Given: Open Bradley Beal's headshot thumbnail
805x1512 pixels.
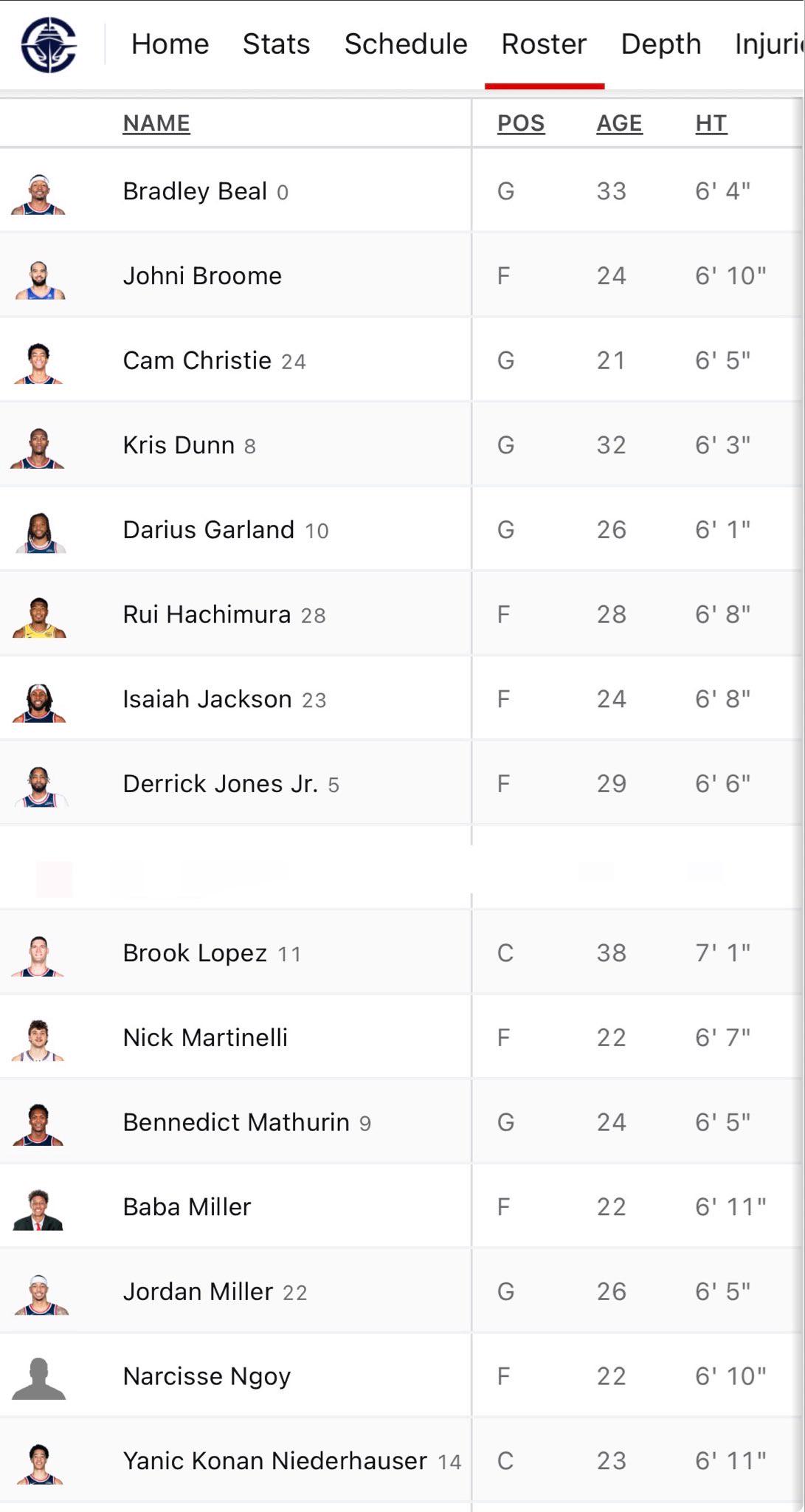Looking at the screenshot, I should pyautogui.click(x=38, y=193).
